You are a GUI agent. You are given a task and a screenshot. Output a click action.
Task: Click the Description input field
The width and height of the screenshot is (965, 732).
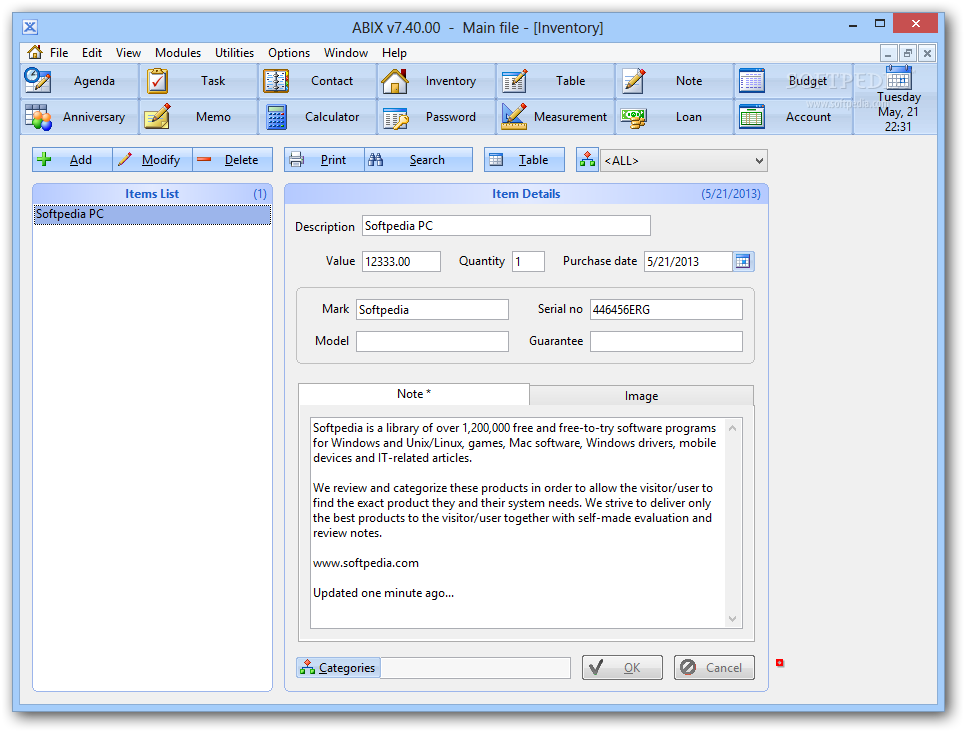[x=506, y=226]
